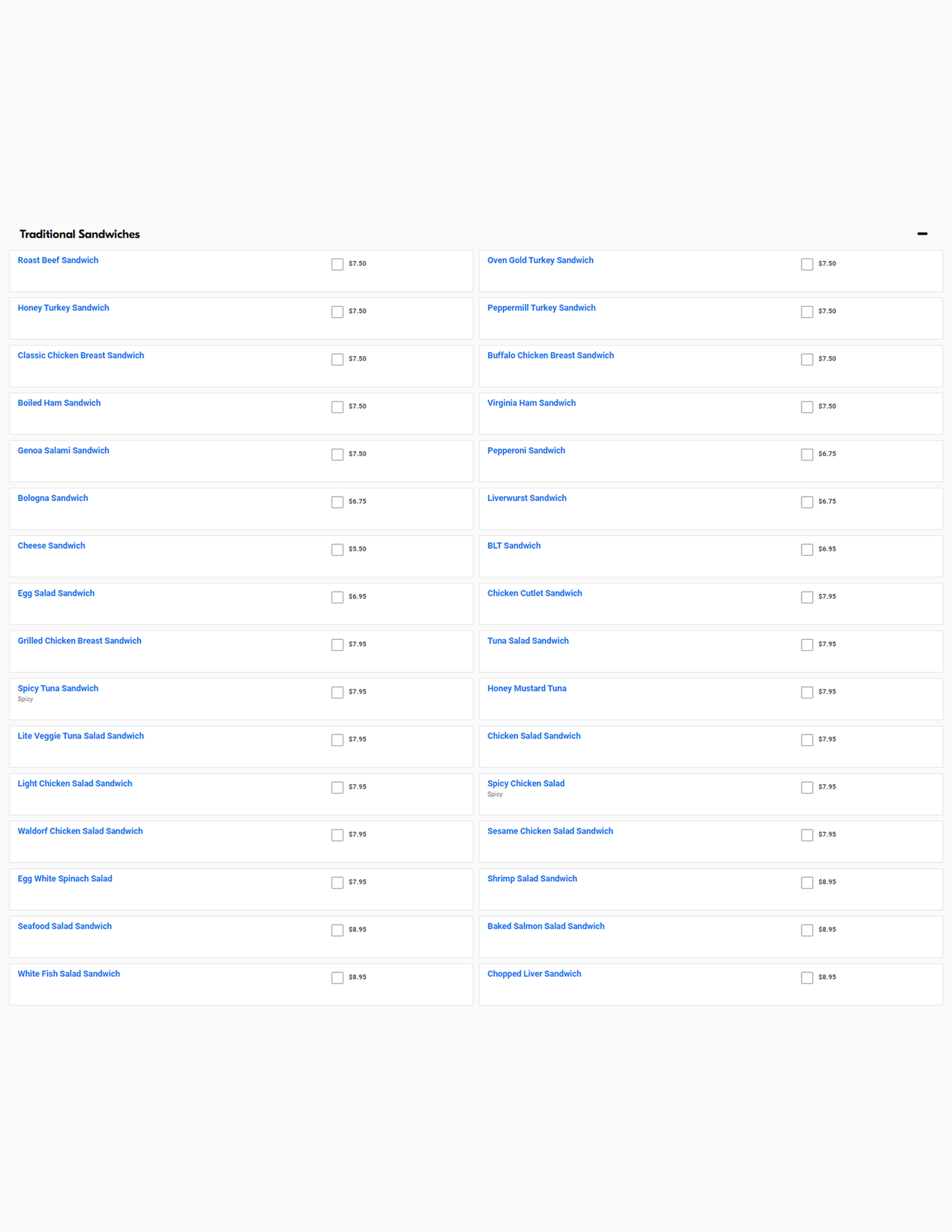Click the Baked Salmon Salad Sandwich link
Screen dimensions: 952x1232
click(x=545, y=926)
